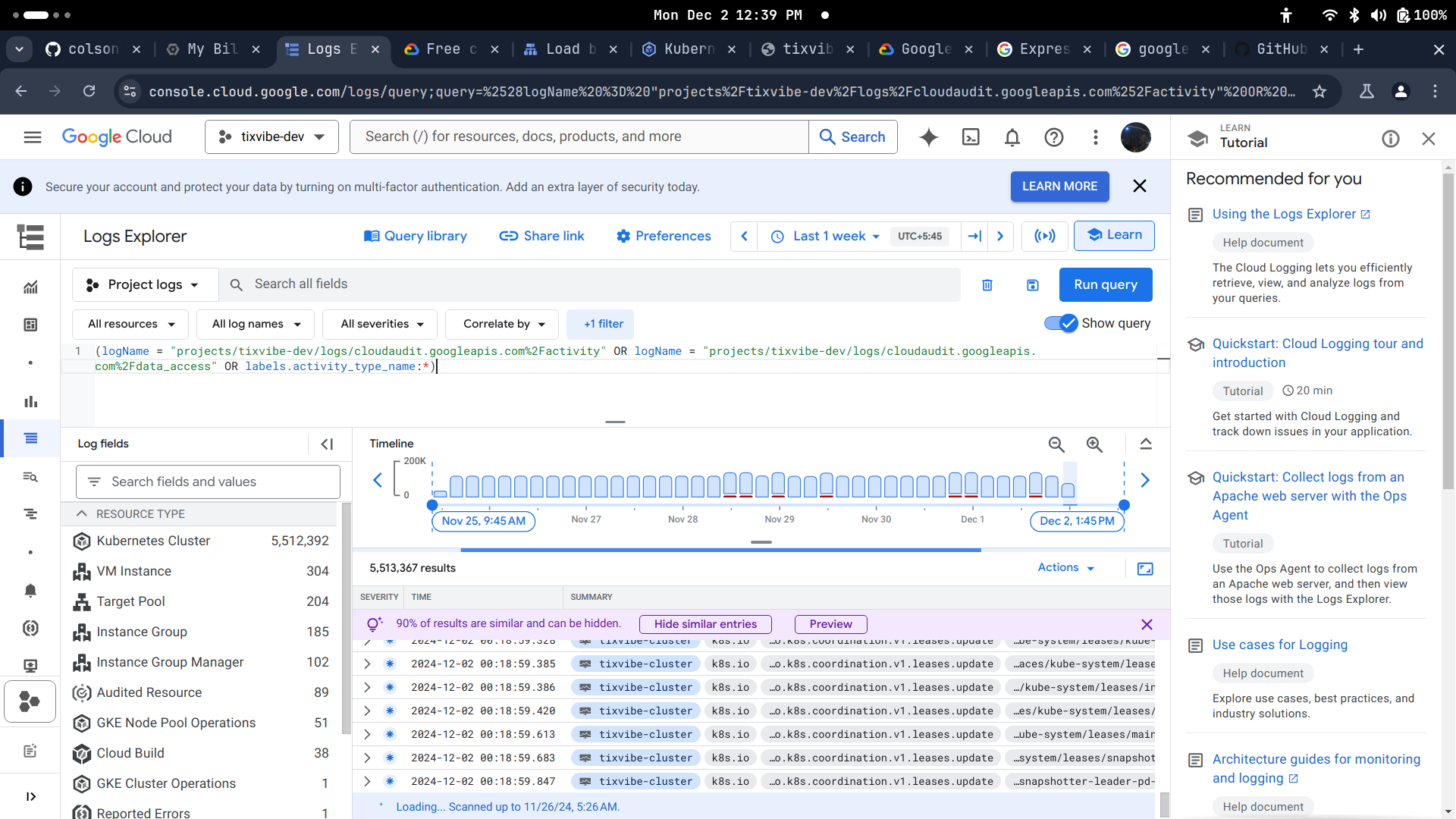Open the Query library panel

pyautogui.click(x=415, y=235)
